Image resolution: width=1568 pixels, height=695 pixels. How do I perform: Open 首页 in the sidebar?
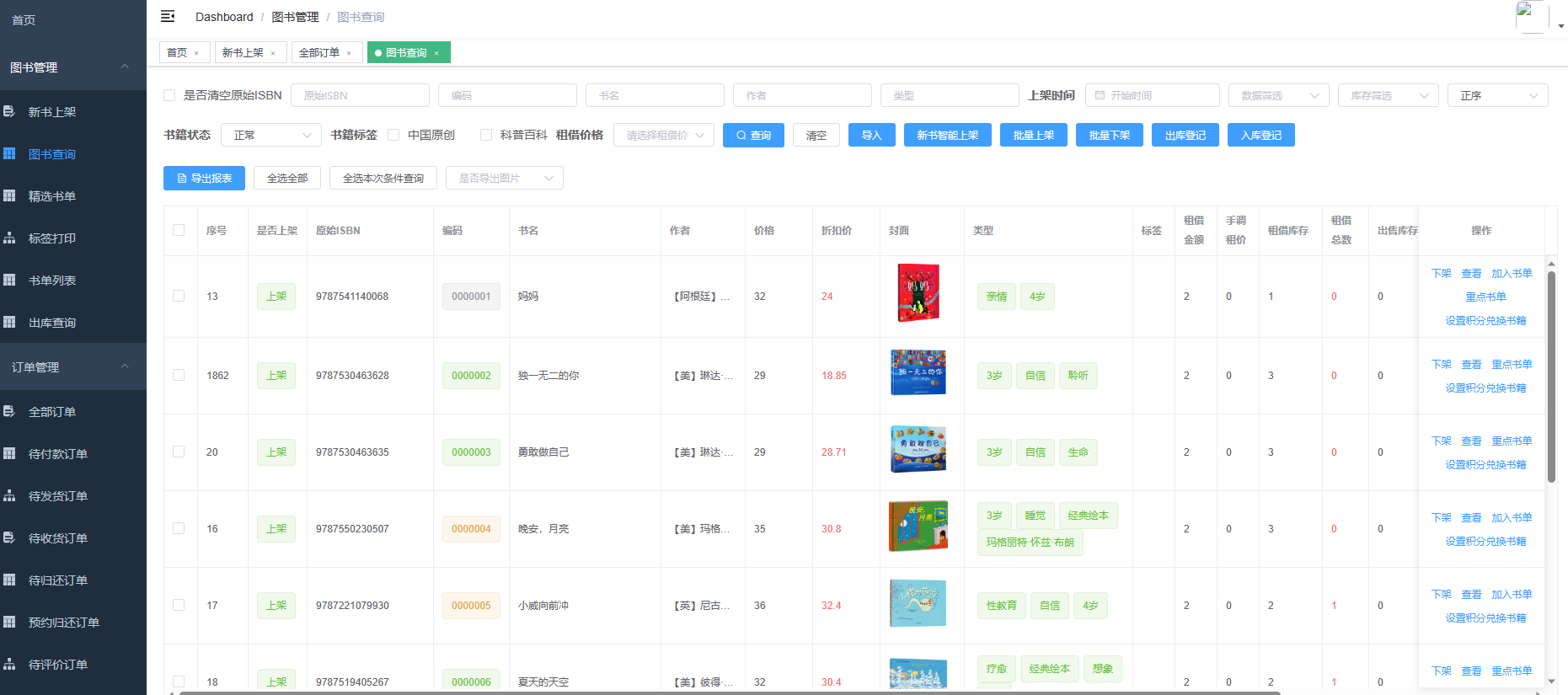point(73,20)
